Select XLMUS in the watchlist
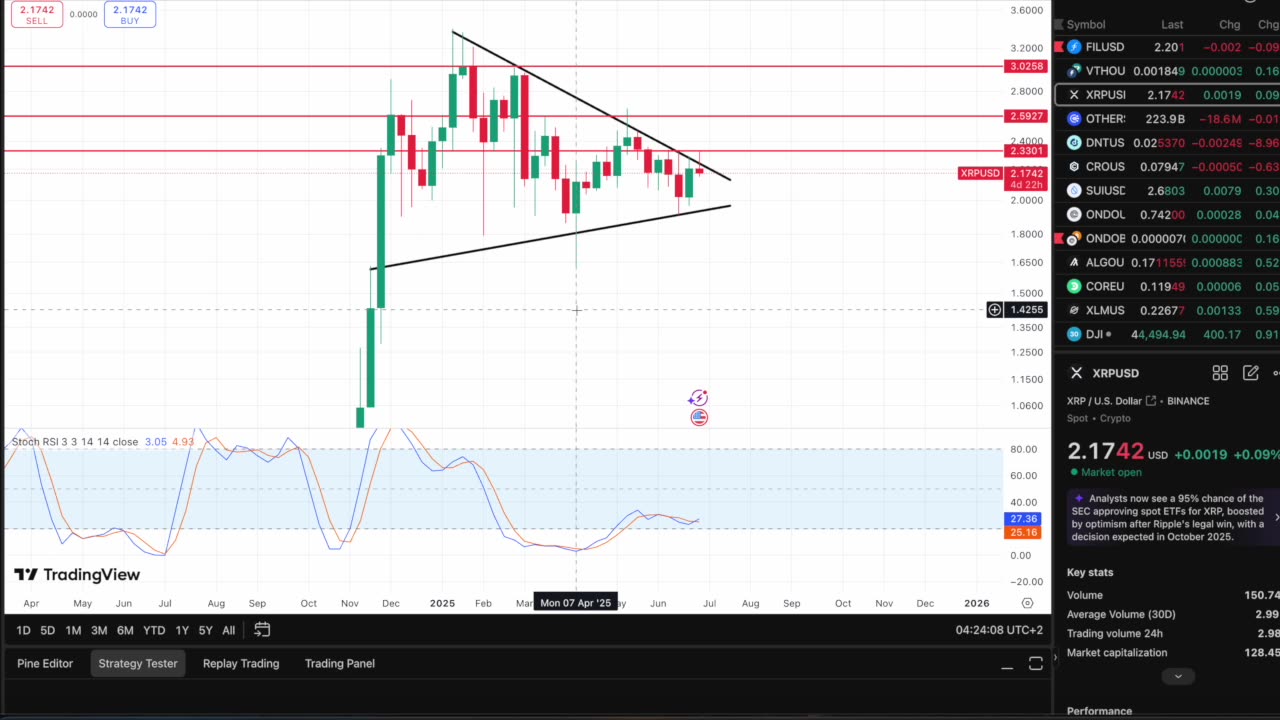Viewport: 1280px width, 720px height. tap(1166, 311)
